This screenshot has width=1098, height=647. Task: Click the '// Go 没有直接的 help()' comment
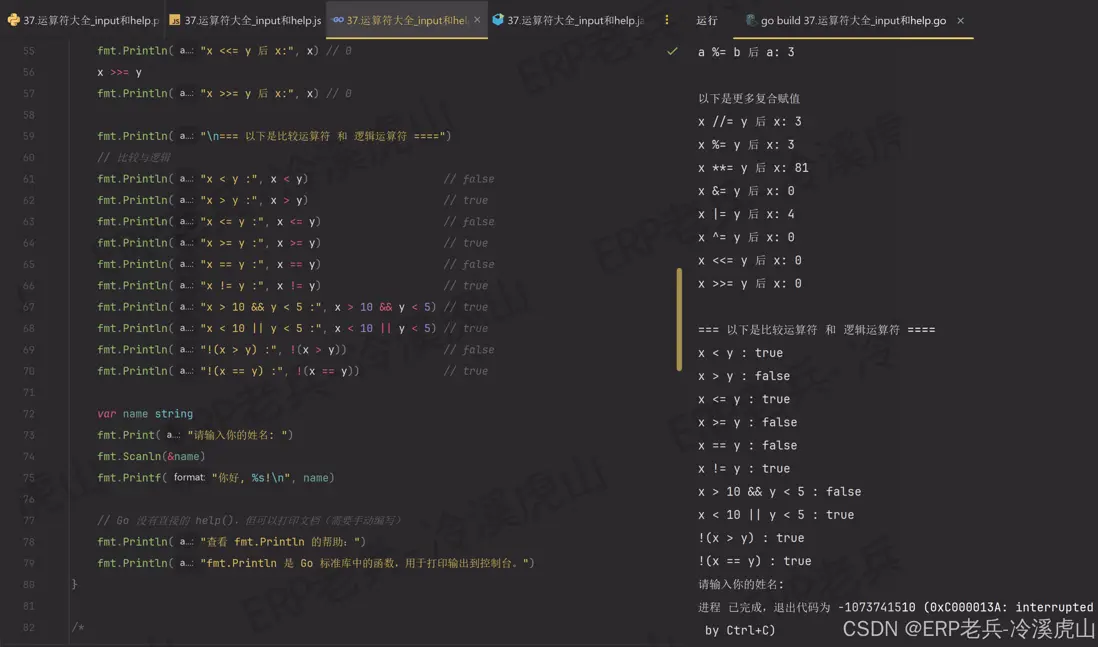pos(250,520)
